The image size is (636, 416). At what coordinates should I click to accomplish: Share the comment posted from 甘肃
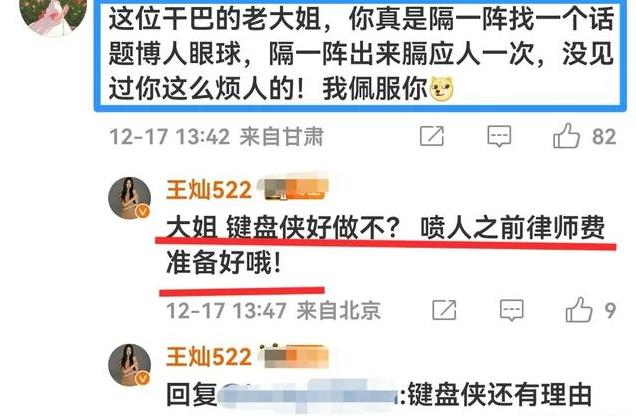(x=432, y=136)
